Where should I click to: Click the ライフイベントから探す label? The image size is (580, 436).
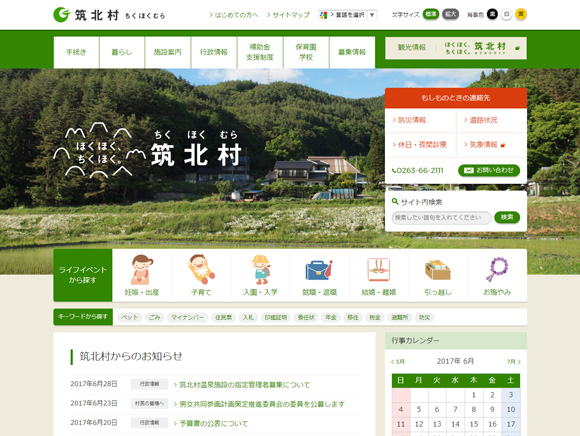click(83, 275)
